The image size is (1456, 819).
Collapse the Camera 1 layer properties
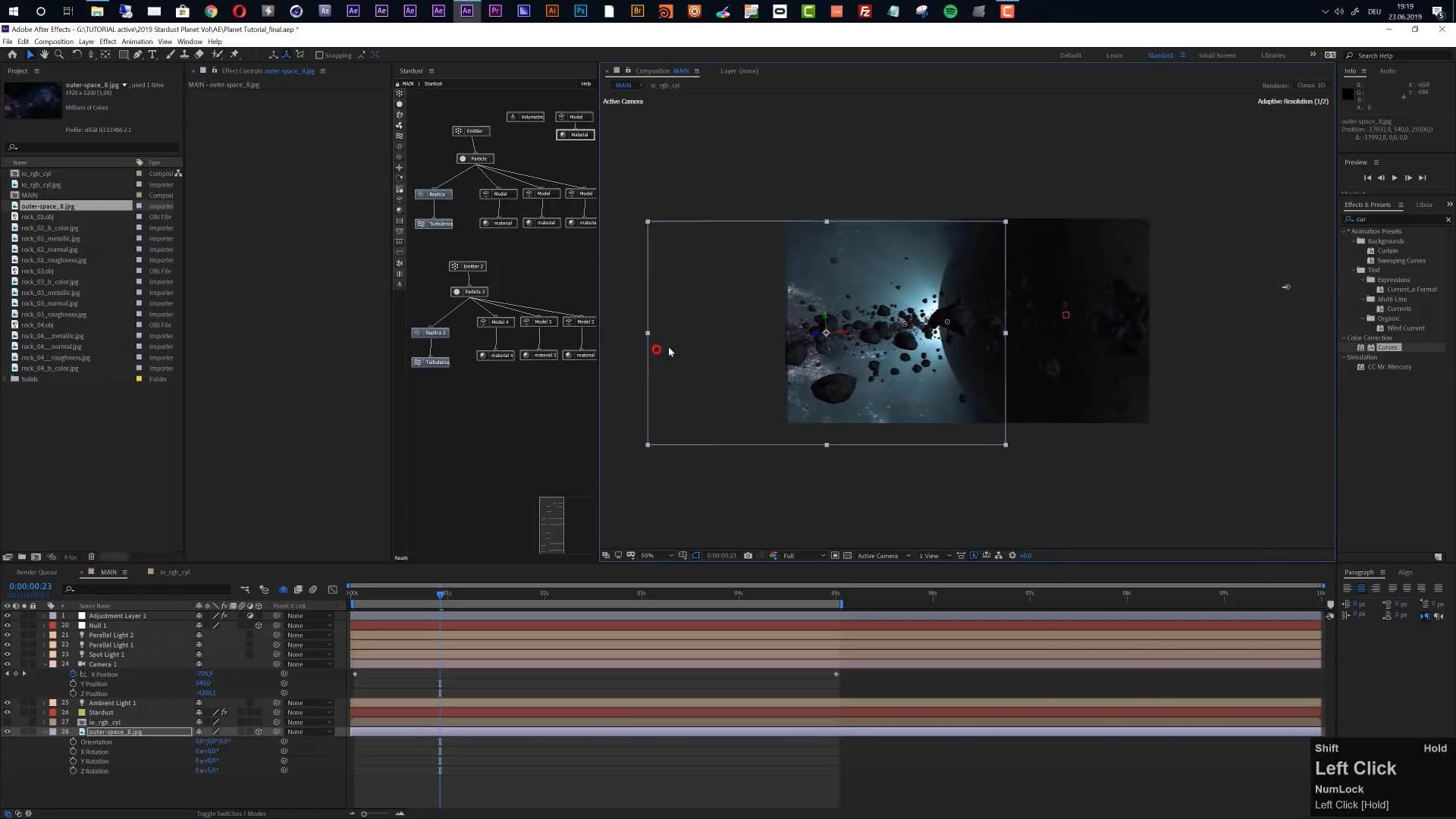pos(44,664)
